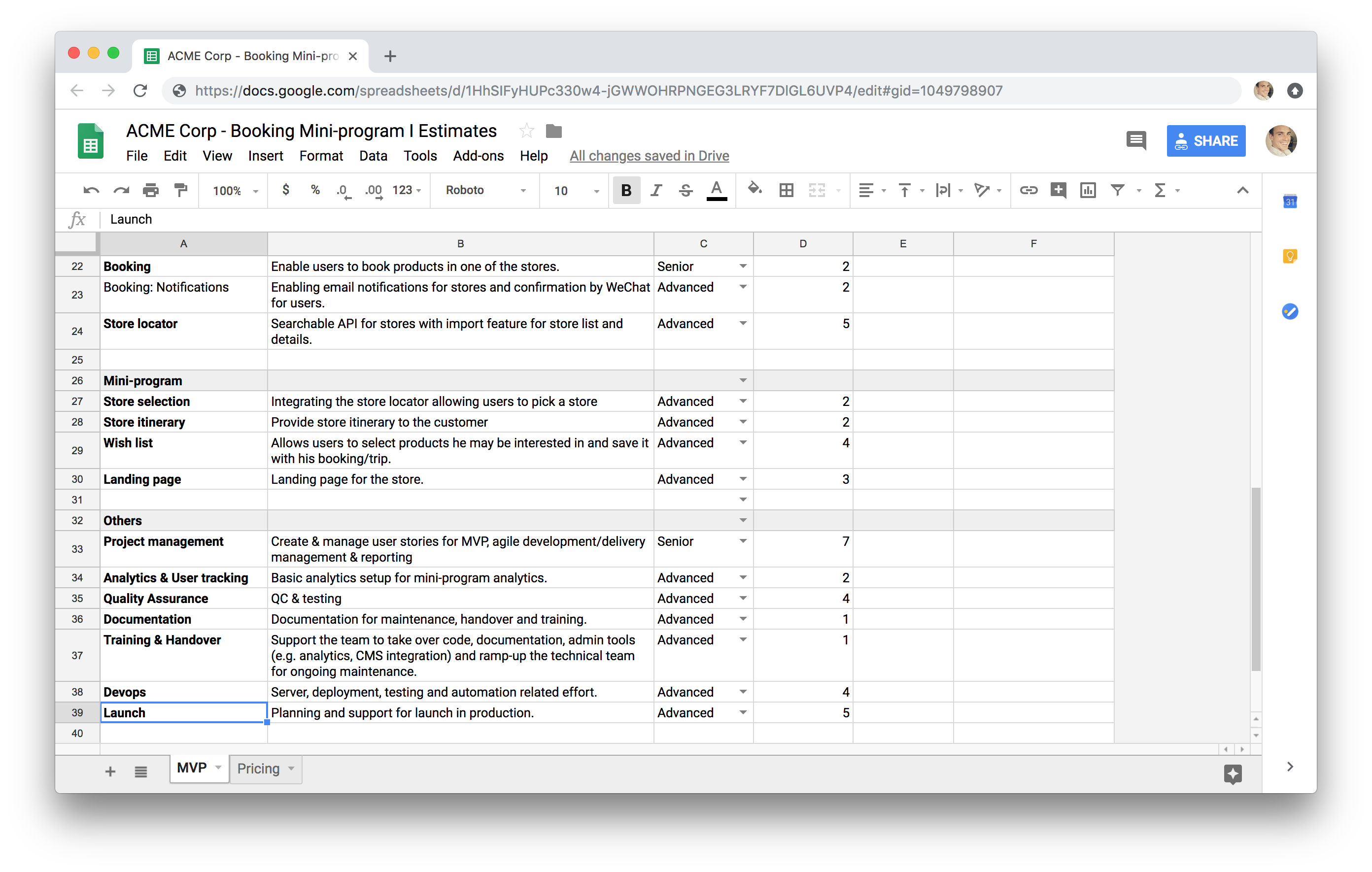1372x872 pixels.
Task: Format as currency with dollar icon
Action: pyautogui.click(x=286, y=190)
